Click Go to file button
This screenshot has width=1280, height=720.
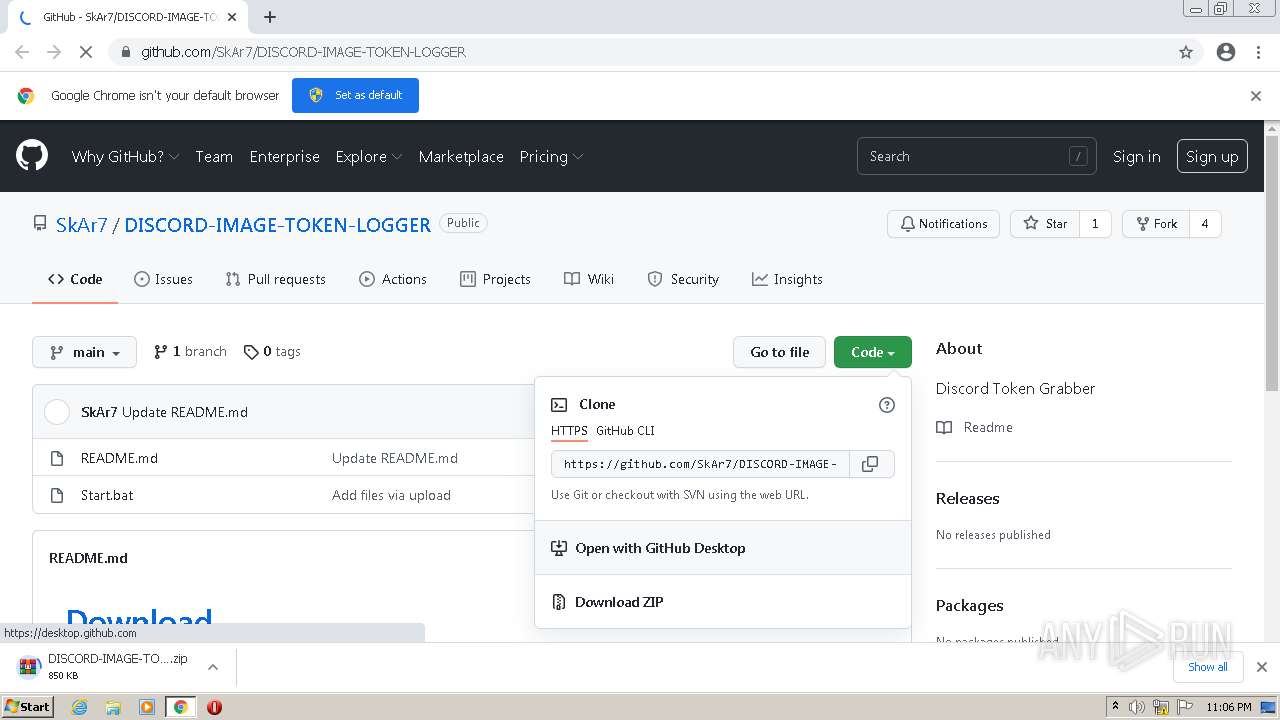pos(779,352)
